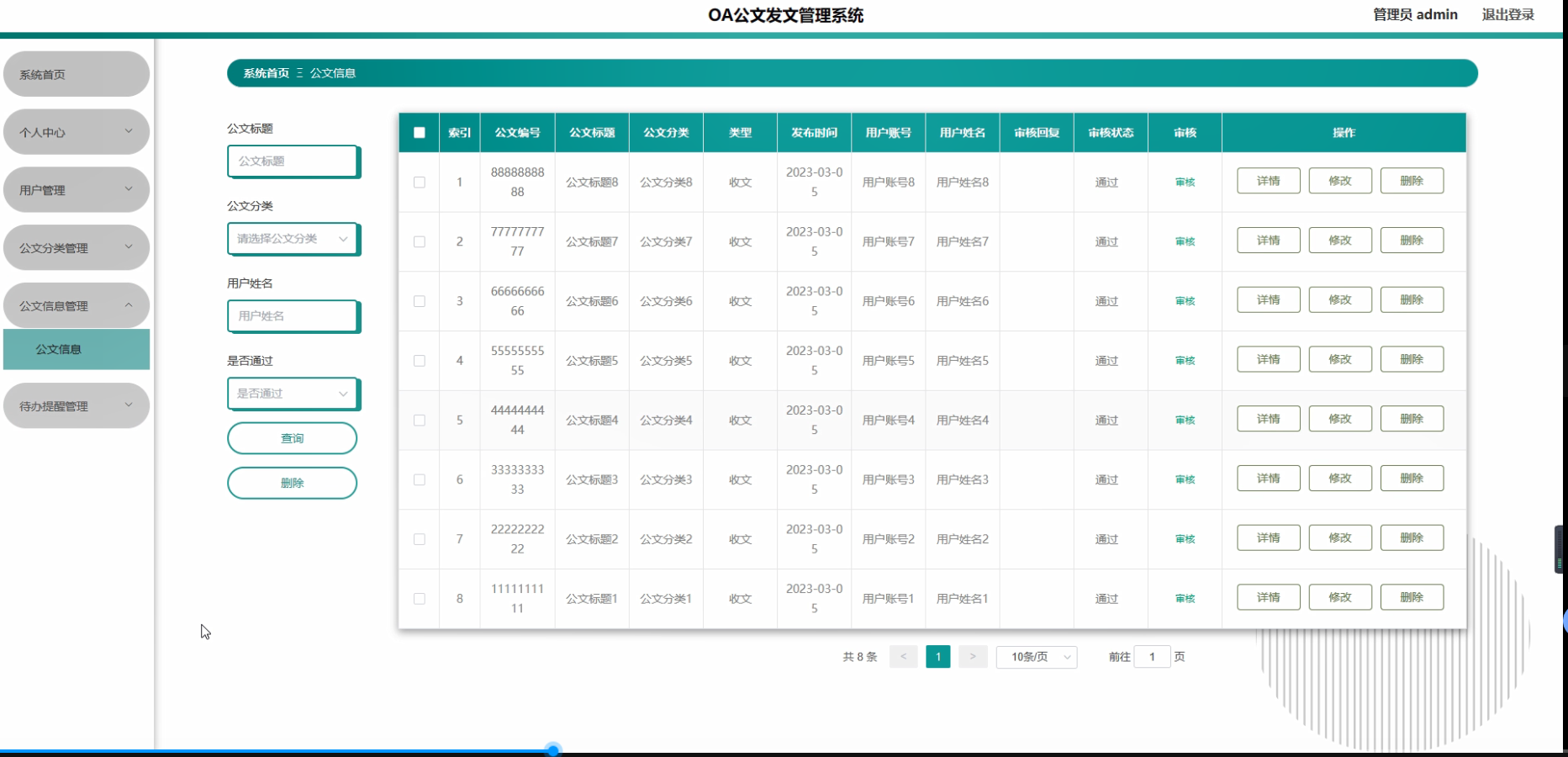Check the row with 公文标题6
1568x757 pixels.
point(420,301)
